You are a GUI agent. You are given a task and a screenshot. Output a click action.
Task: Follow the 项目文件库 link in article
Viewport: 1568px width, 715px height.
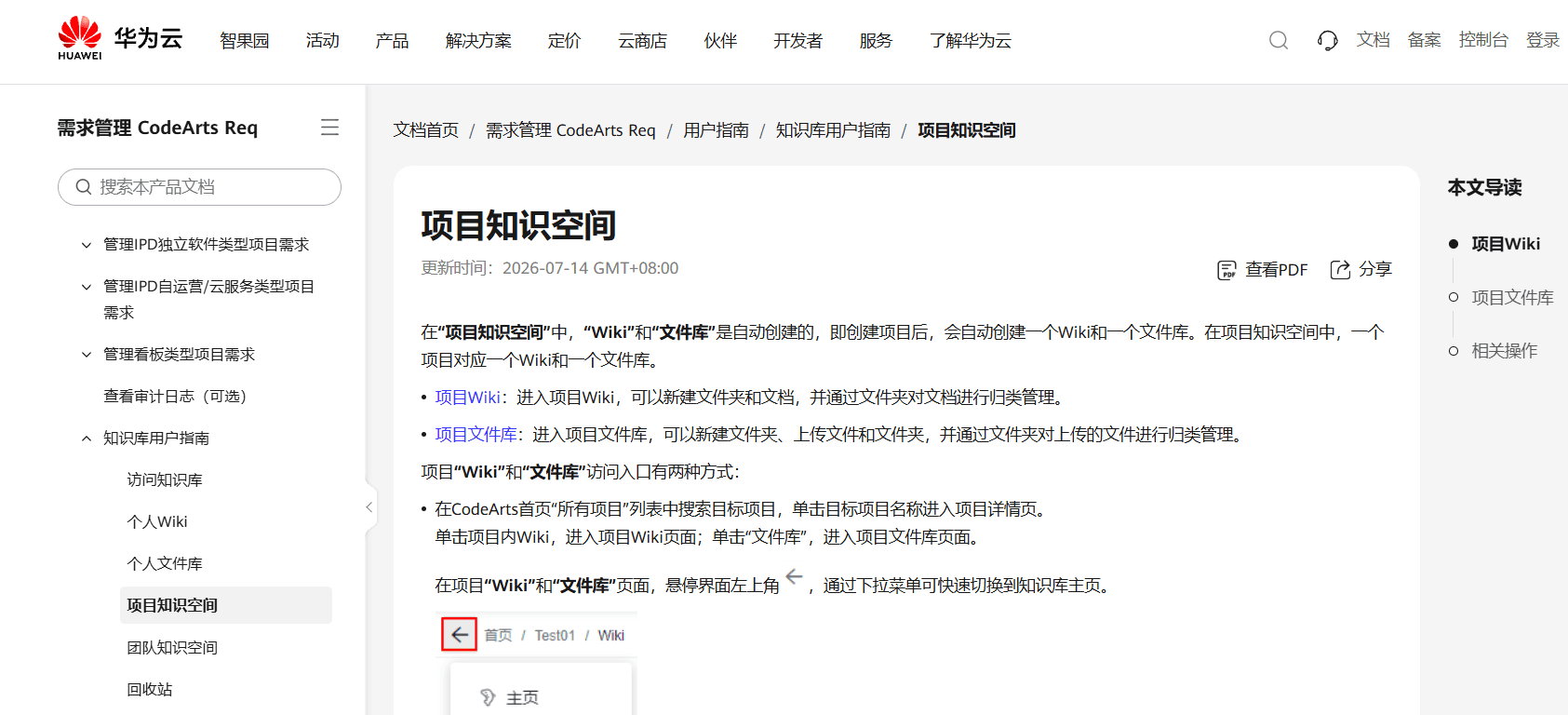coord(476,435)
